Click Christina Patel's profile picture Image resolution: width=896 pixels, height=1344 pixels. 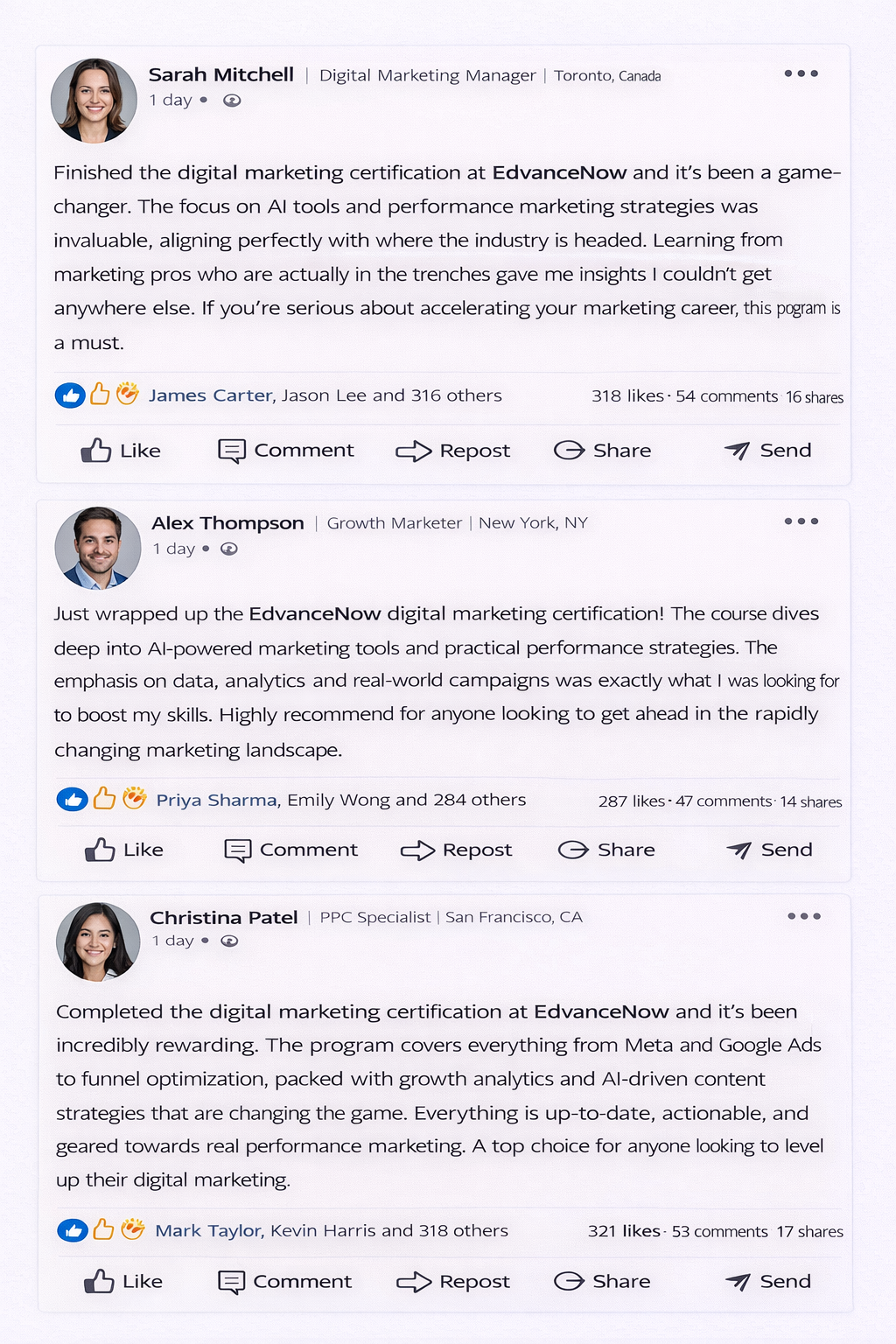click(98, 941)
